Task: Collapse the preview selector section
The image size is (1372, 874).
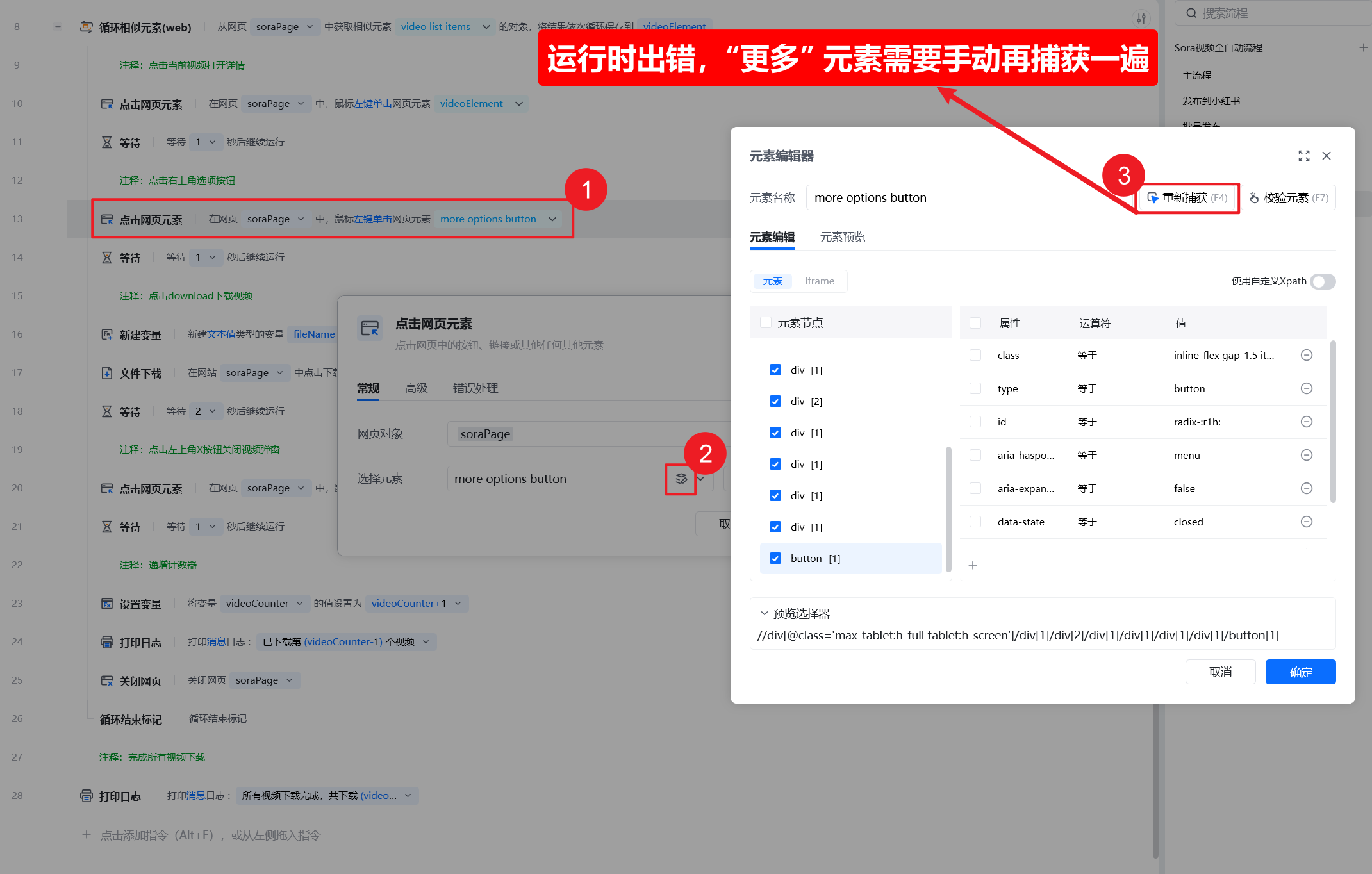Action: point(764,613)
